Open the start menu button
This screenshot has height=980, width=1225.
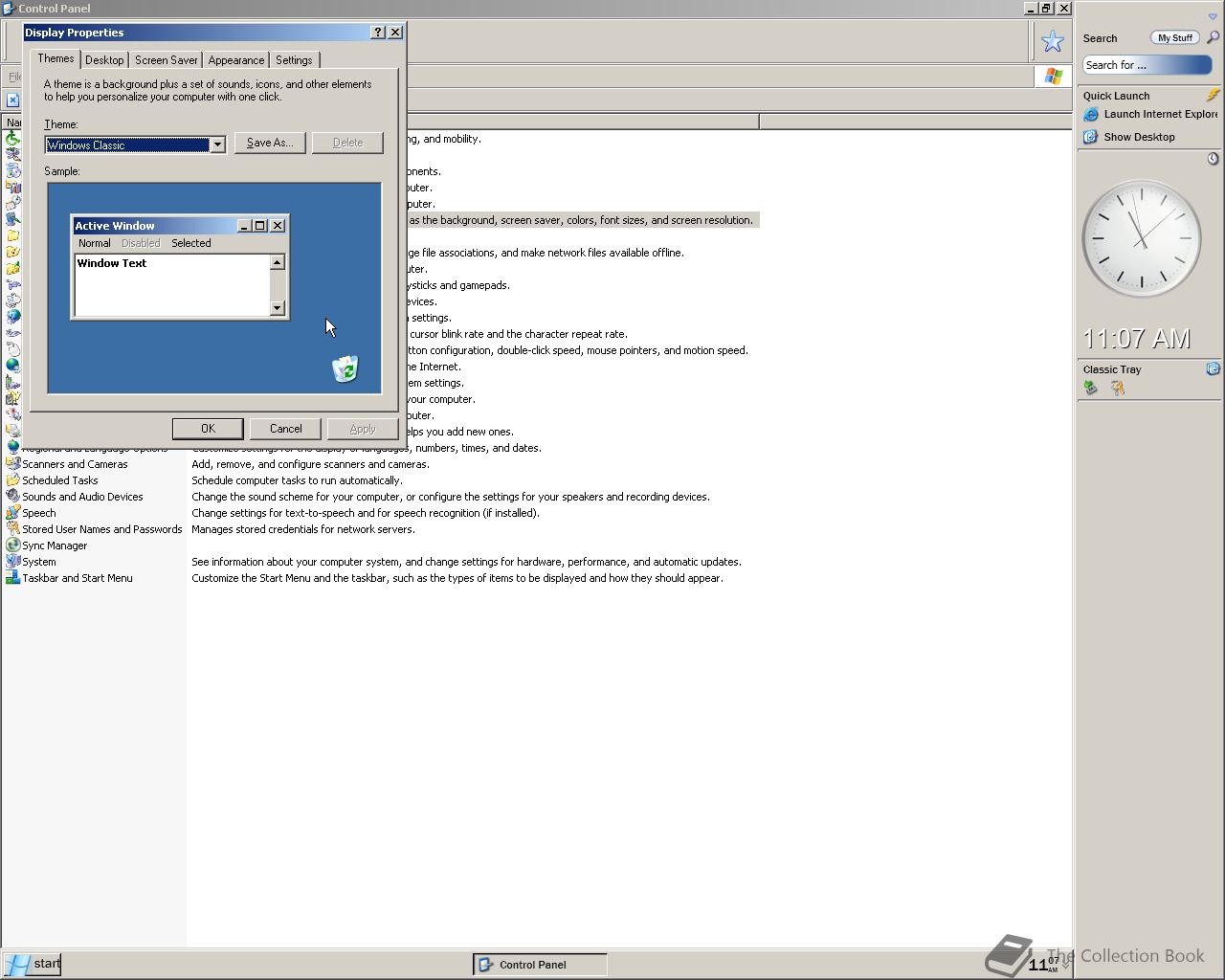click(x=32, y=964)
